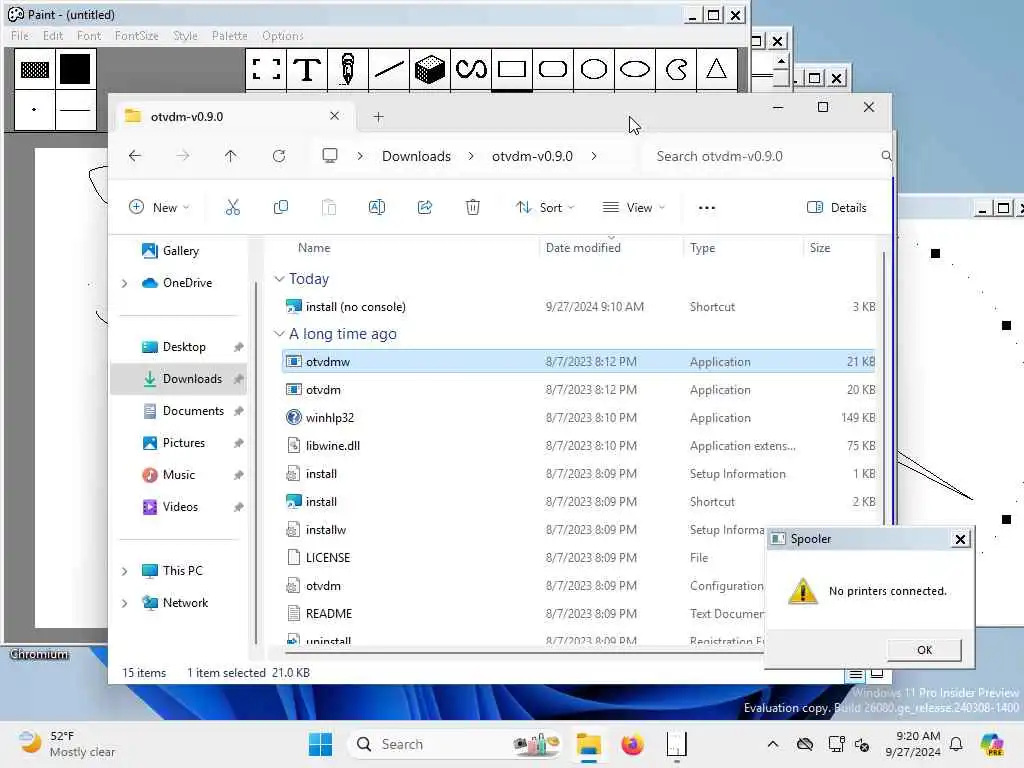Image resolution: width=1024 pixels, height=768 pixels.
Task: Open Firefox from the taskbar
Action: tap(632, 744)
